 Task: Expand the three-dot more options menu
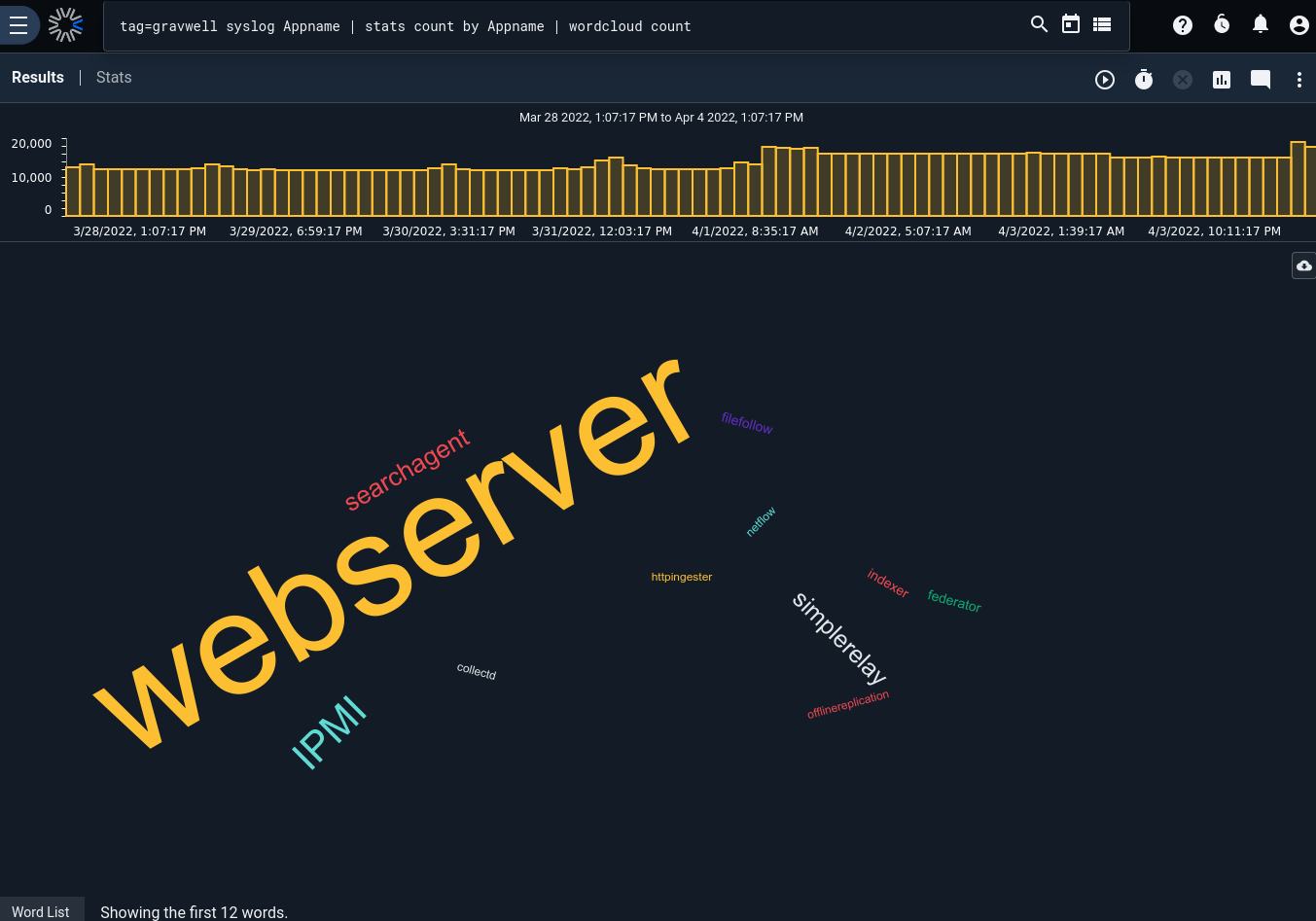(x=1298, y=80)
